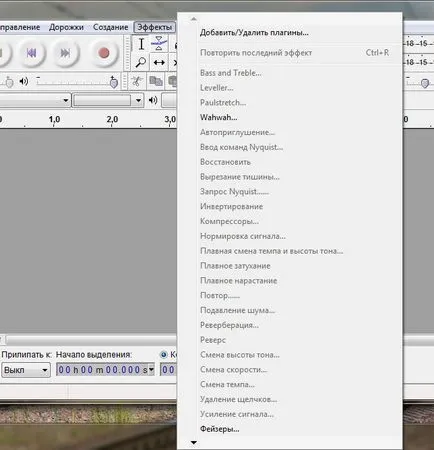Open the time format arrow of Начало выделения
The width and height of the screenshot is (434, 450).
pos(151,369)
